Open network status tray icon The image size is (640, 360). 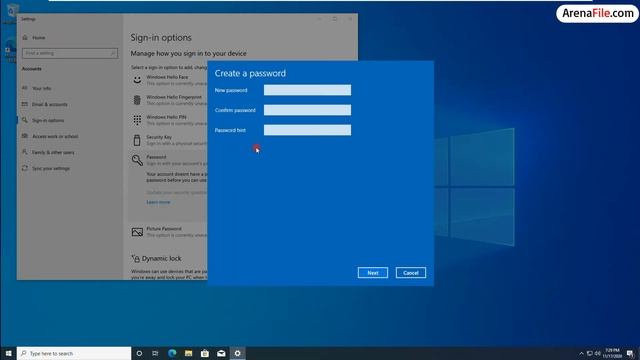[589, 353]
